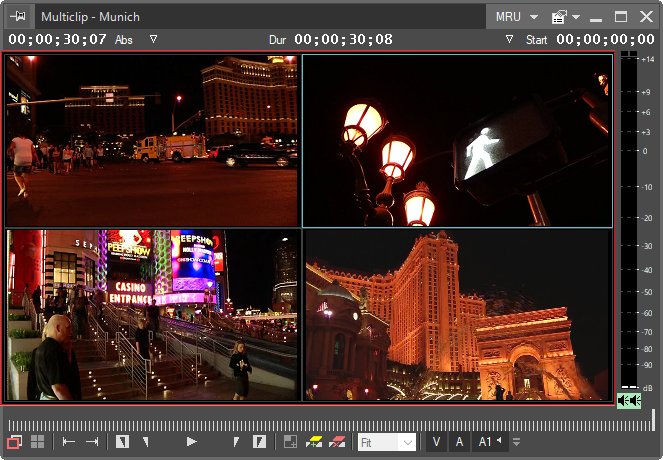Screen dimensions: 663x460
Task: Add marker with yellow plus icon
Action: [x=314, y=442]
